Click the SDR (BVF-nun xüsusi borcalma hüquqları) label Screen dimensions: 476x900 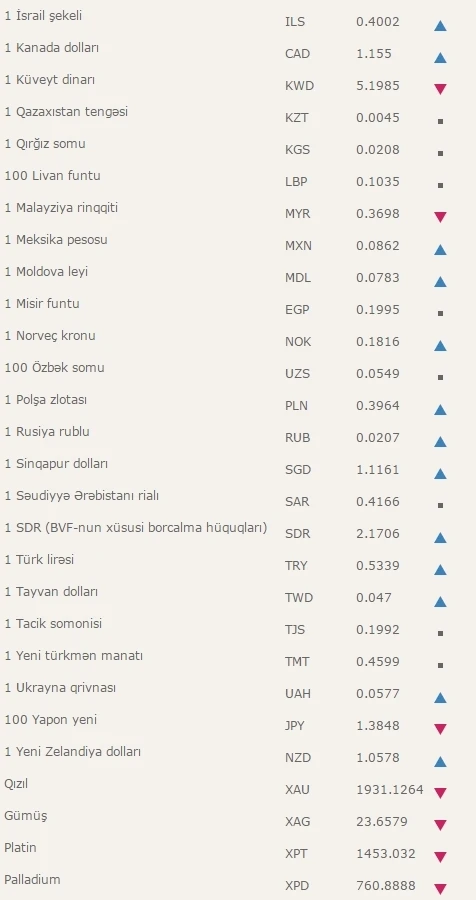click(136, 527)
